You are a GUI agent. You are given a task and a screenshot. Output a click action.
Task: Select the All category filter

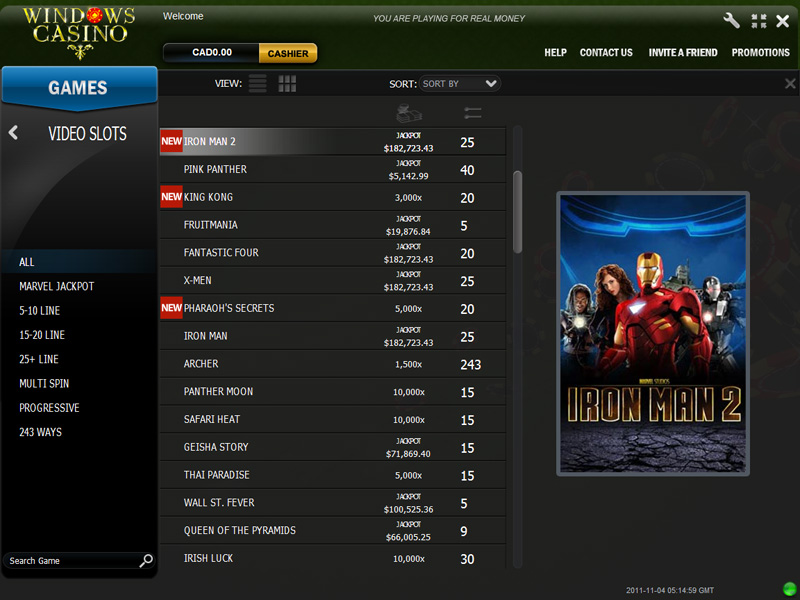(x=79, y=262)
